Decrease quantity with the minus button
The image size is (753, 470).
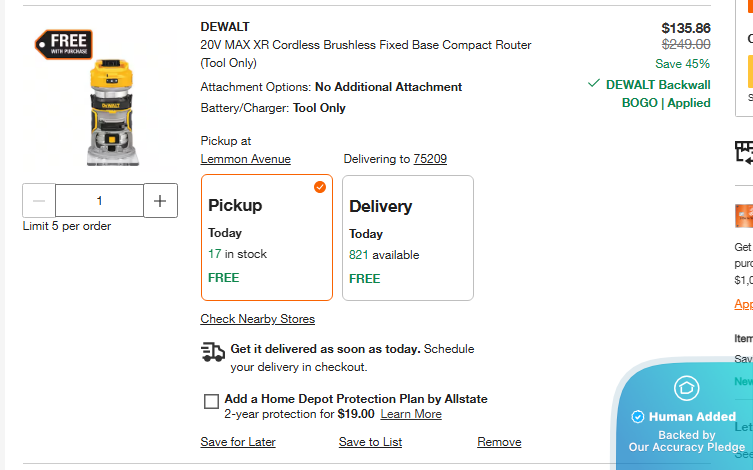(x=39, y=201)
